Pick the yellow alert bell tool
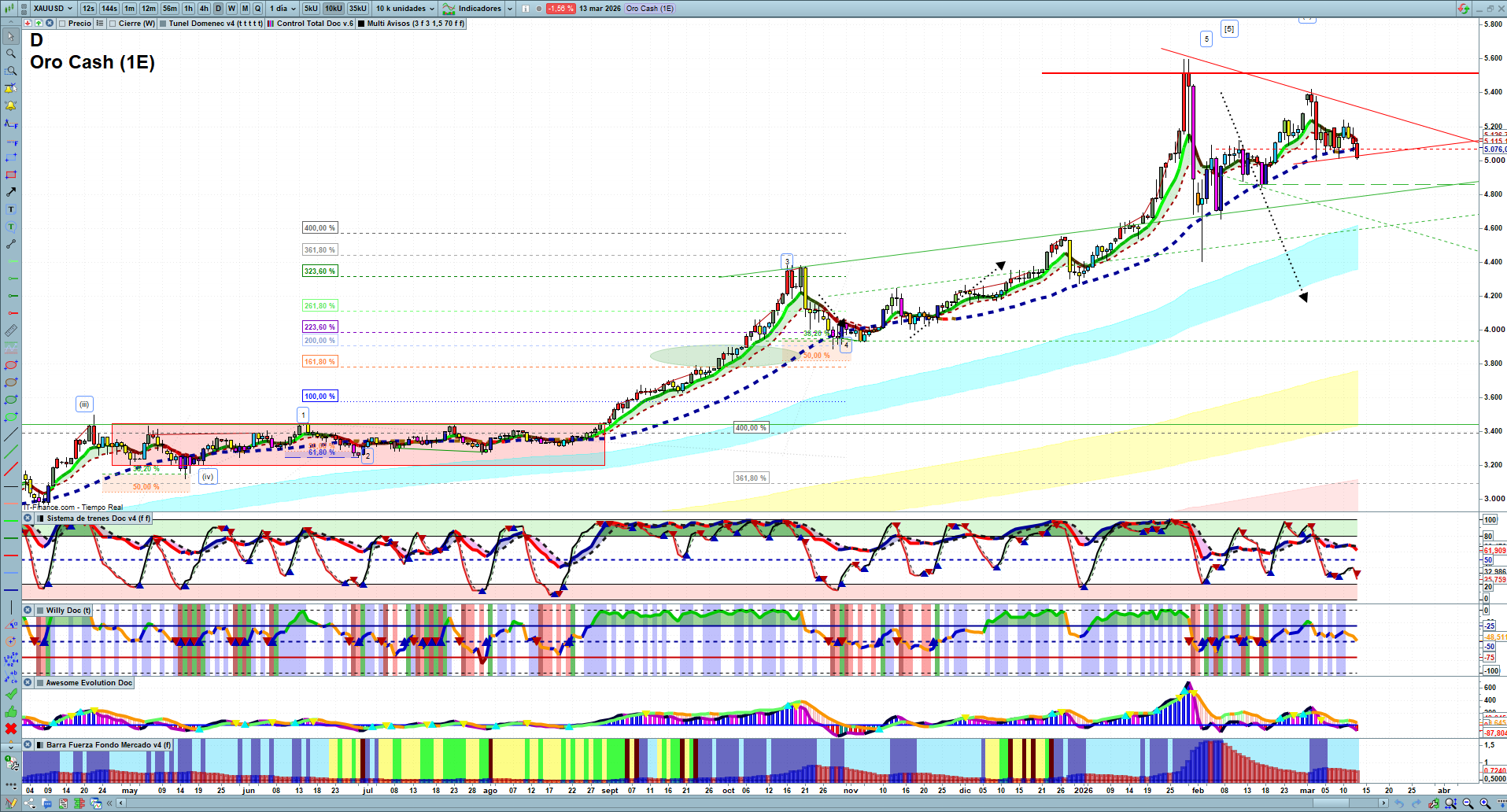Image resolution: width=1507 pixels, height=812 pixels. [11, 105]
